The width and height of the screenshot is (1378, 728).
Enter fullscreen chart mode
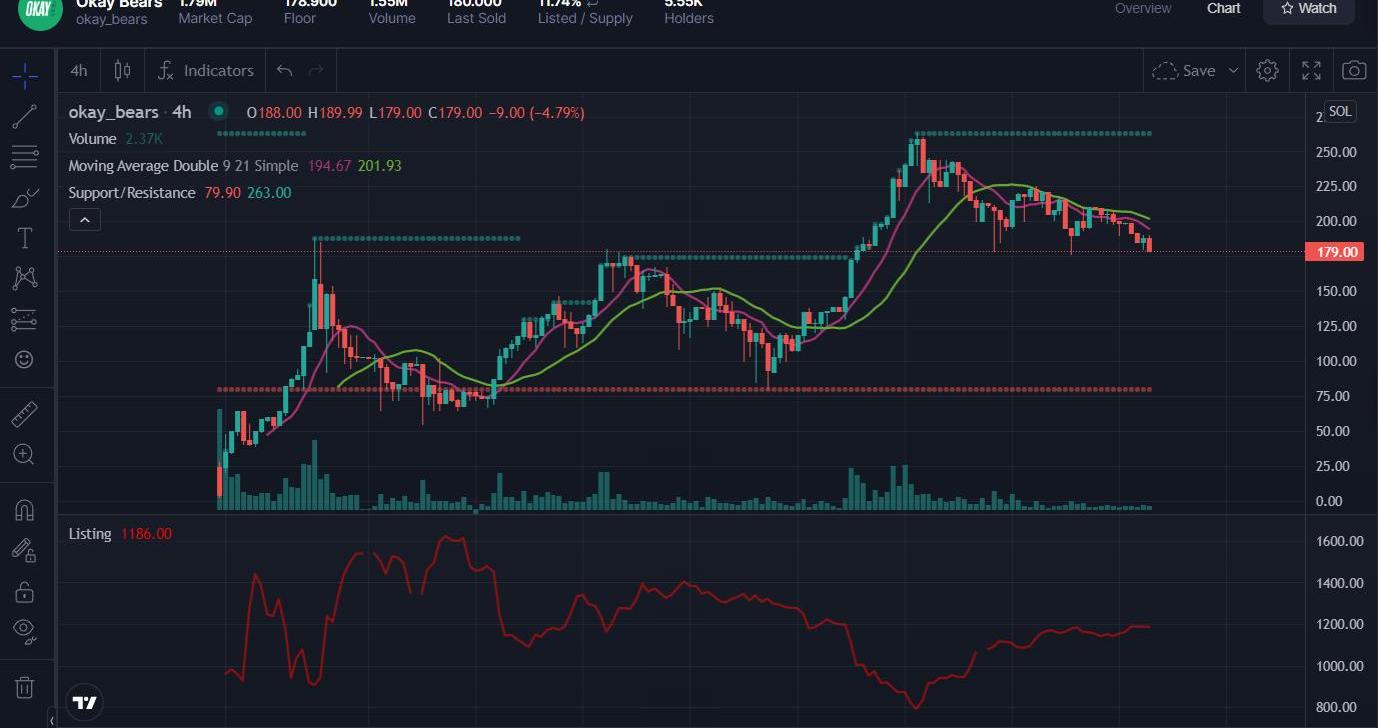(x=1311, y=70)
